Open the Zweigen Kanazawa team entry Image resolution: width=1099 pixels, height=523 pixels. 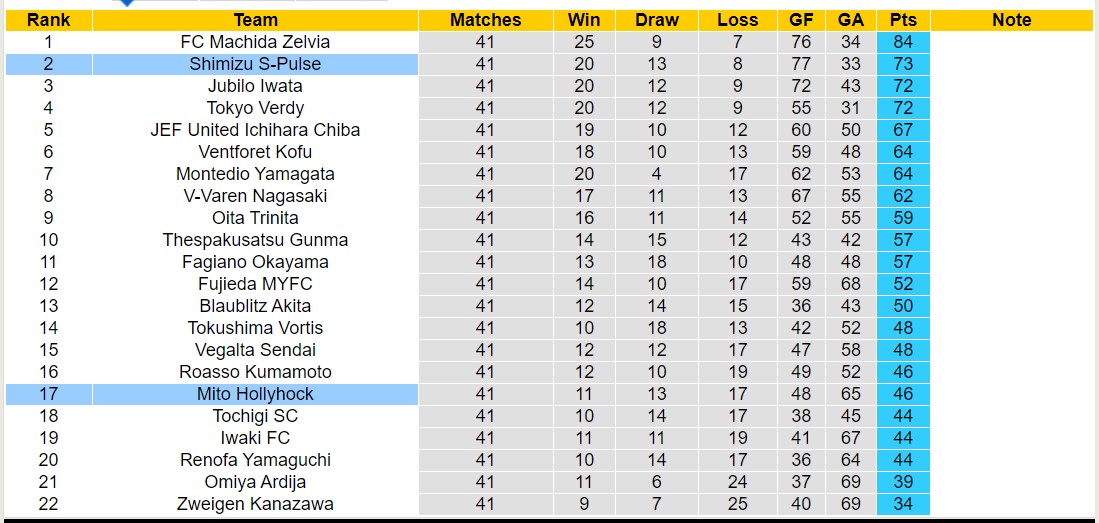[x=255, y=504]
